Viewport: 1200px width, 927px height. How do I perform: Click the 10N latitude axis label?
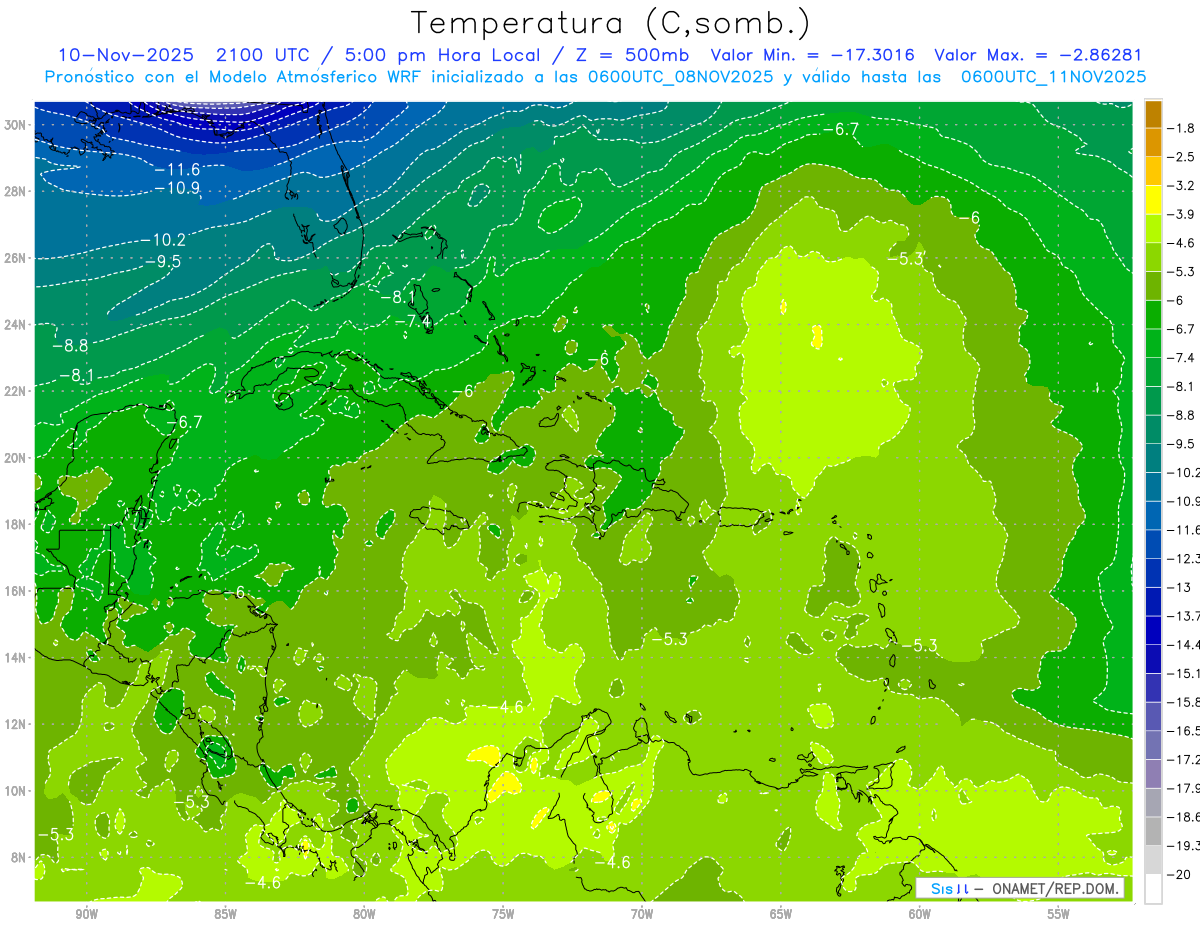[17, 791]
